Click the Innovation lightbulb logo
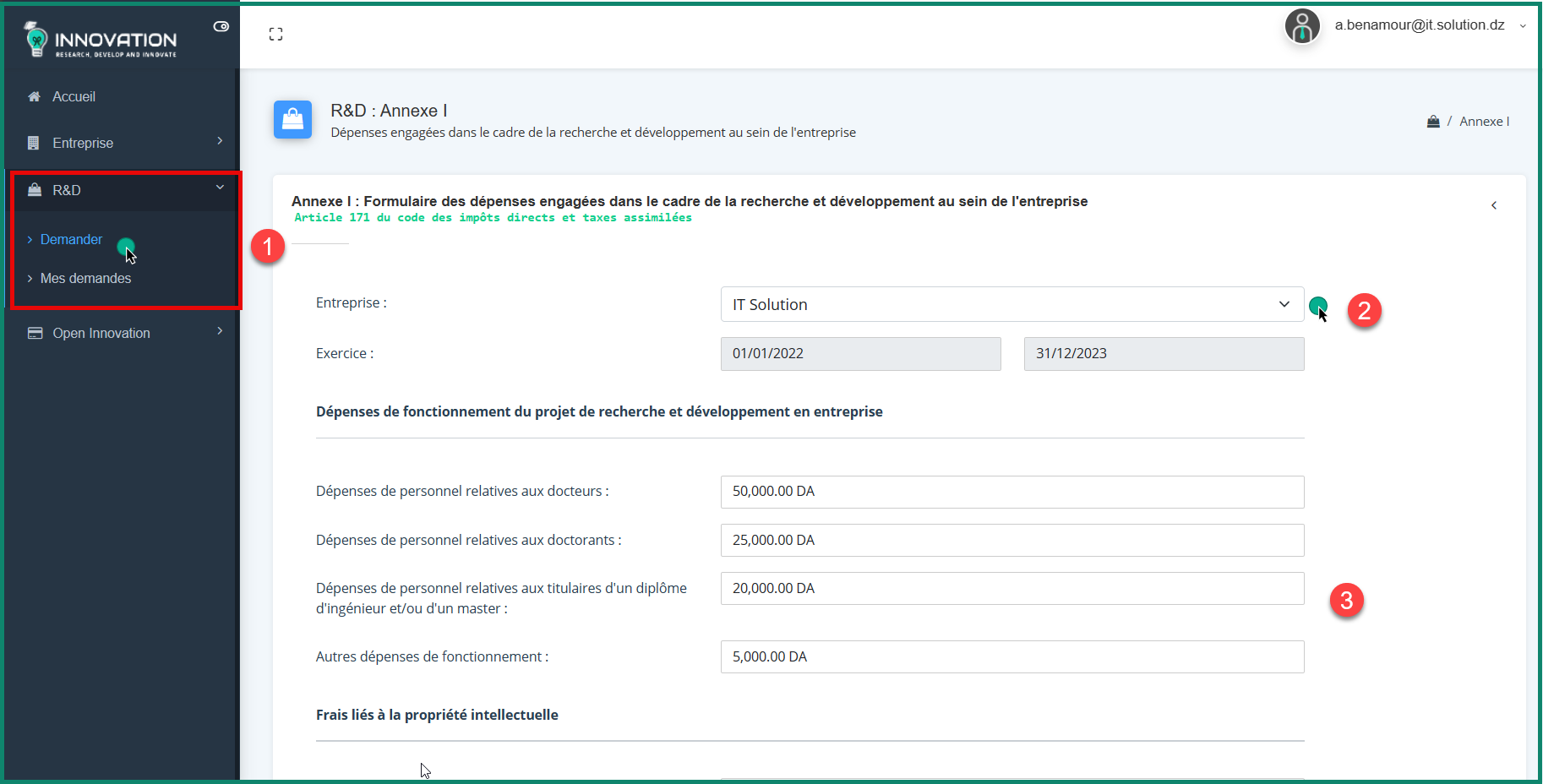 pyautogui.click(x=35, y=39)
